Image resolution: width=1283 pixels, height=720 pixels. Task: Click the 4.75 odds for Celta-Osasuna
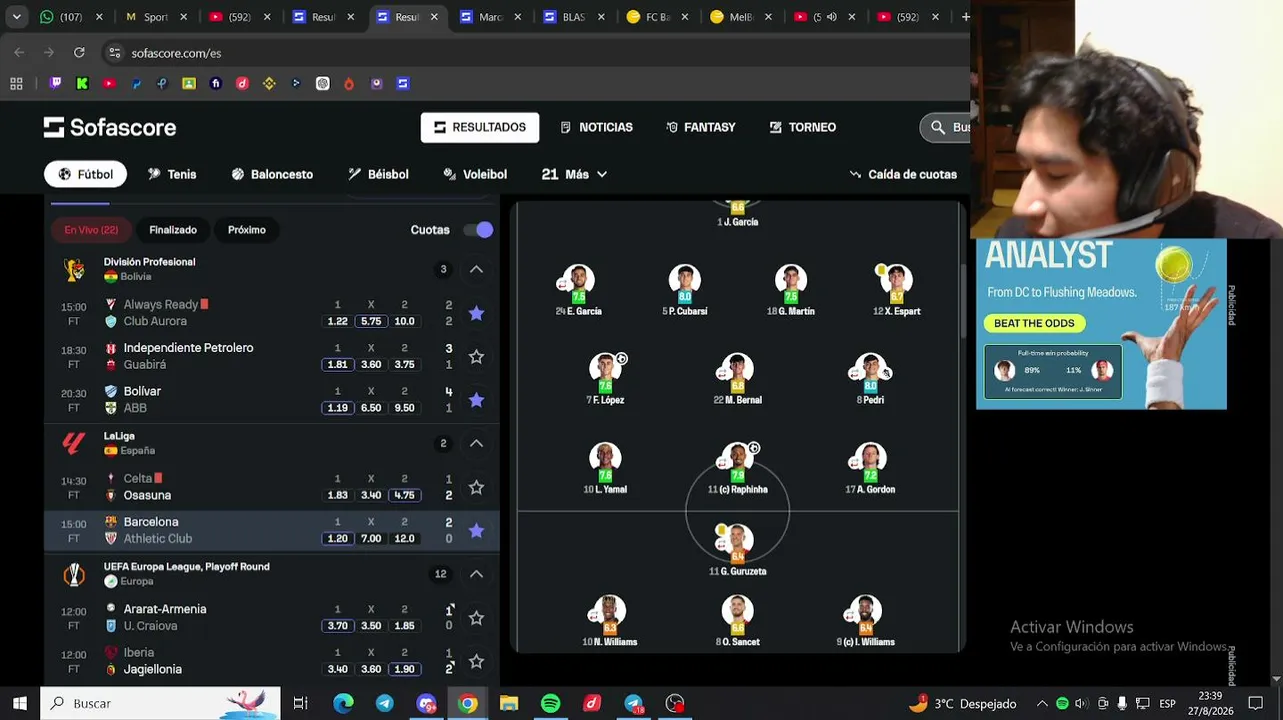[404, 495]
